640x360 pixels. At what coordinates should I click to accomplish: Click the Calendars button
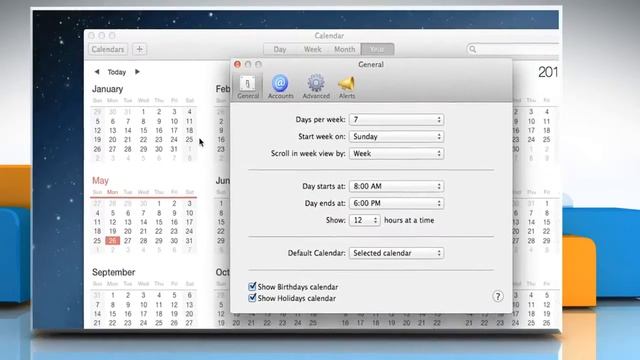tap(108, 49)
